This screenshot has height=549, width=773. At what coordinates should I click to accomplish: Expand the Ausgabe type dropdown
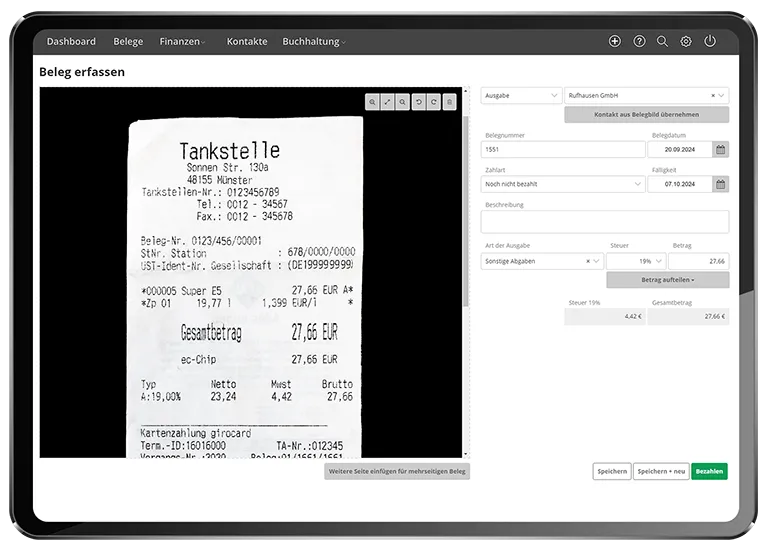tap(521, 96)
